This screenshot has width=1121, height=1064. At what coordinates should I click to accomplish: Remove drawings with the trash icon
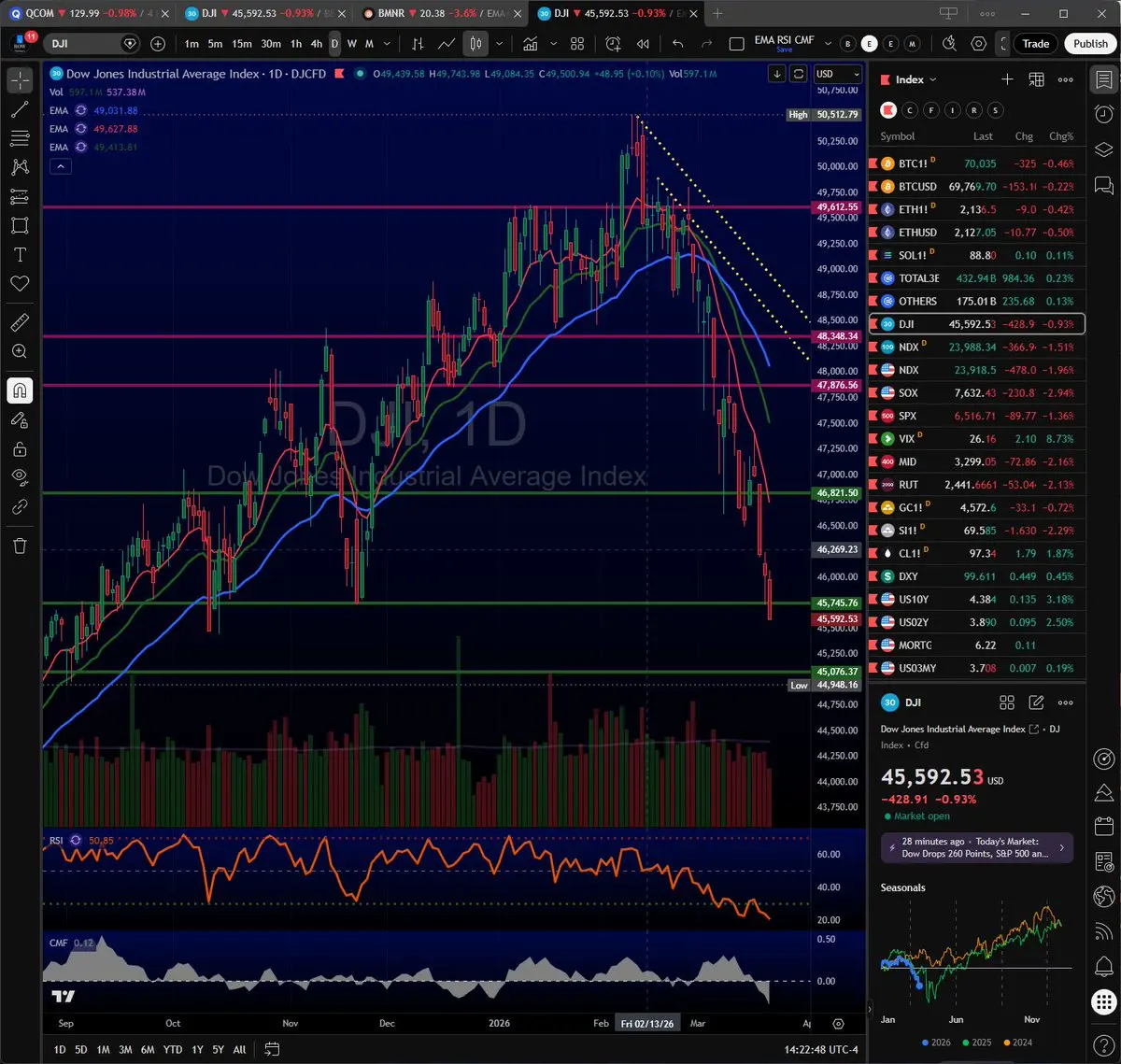click(x=20, y=546)
